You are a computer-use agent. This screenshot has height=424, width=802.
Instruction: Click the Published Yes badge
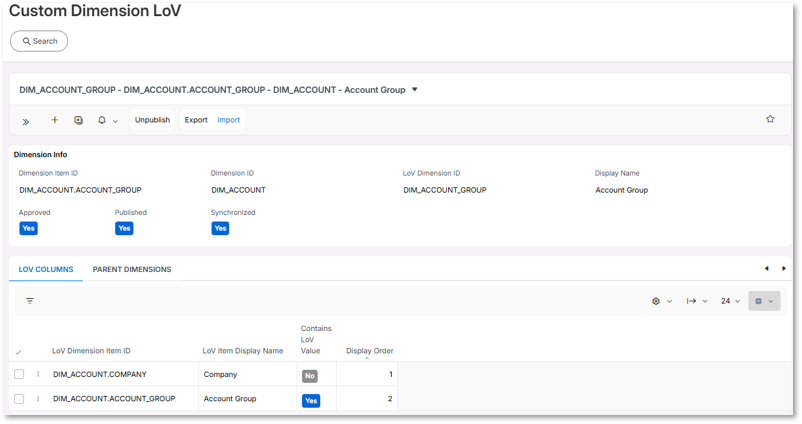click(124, 228)
